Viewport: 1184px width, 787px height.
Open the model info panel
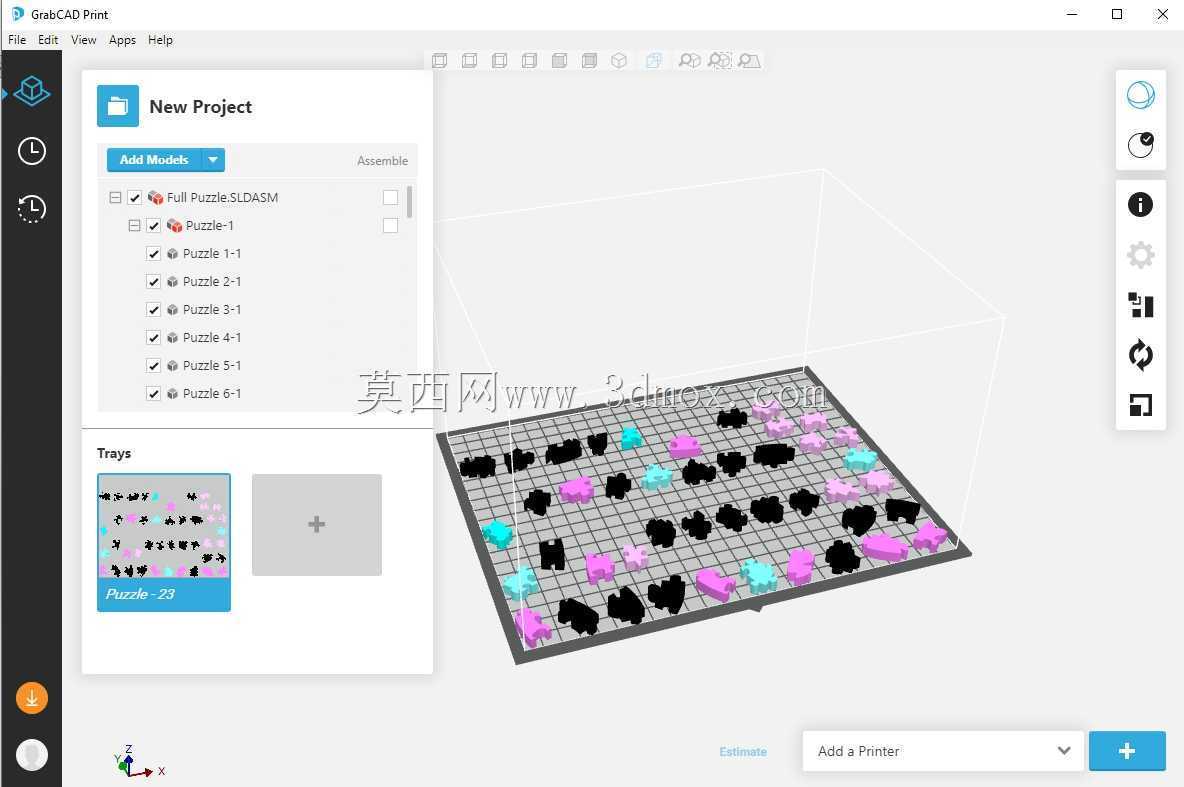pos(1140,205)
